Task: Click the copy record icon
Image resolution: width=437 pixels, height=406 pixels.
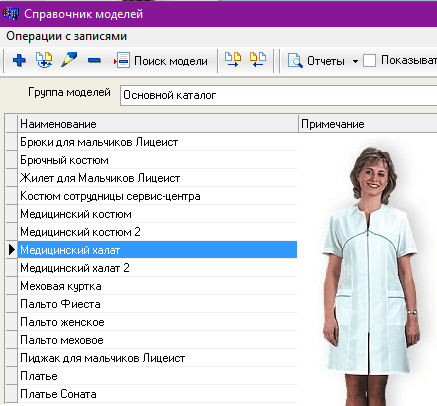Action: point(44,60)
